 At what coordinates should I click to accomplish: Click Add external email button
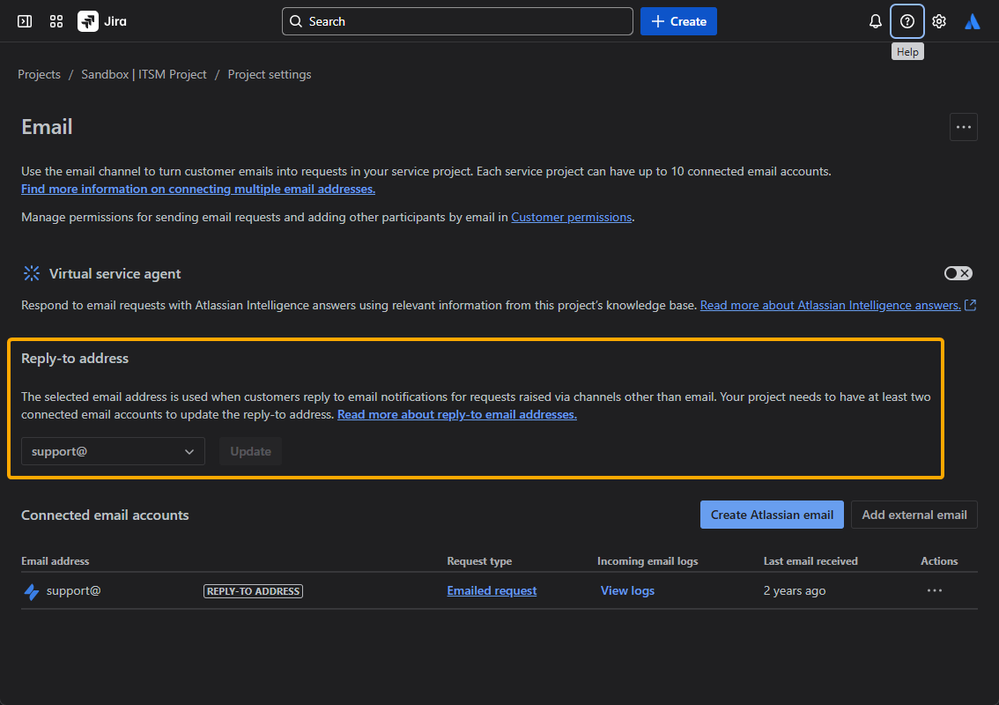914,515
